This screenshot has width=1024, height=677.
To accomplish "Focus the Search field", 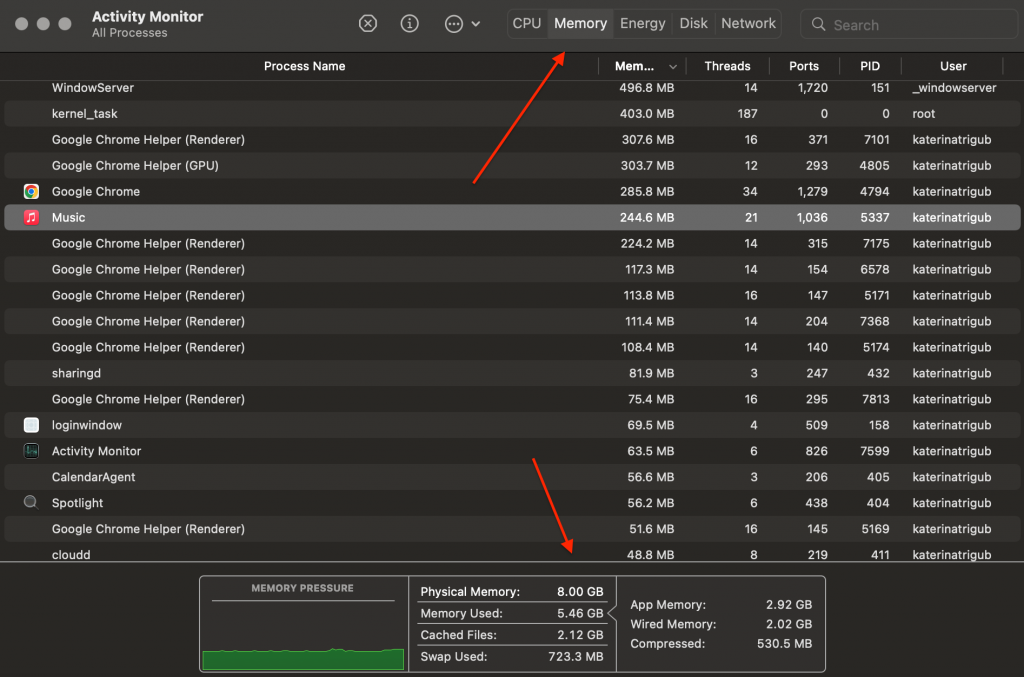I will pyautogui.click(x=909, y=25).
